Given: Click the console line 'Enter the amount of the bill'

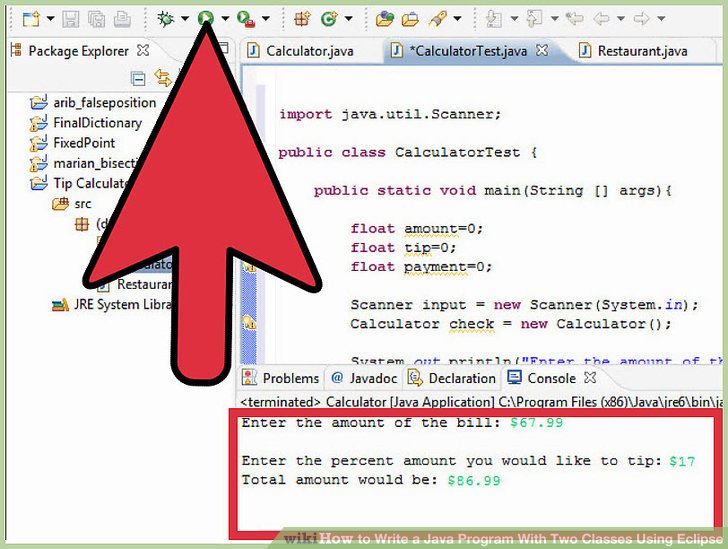Looking at the screenshot, I should (x=402, y=423).
